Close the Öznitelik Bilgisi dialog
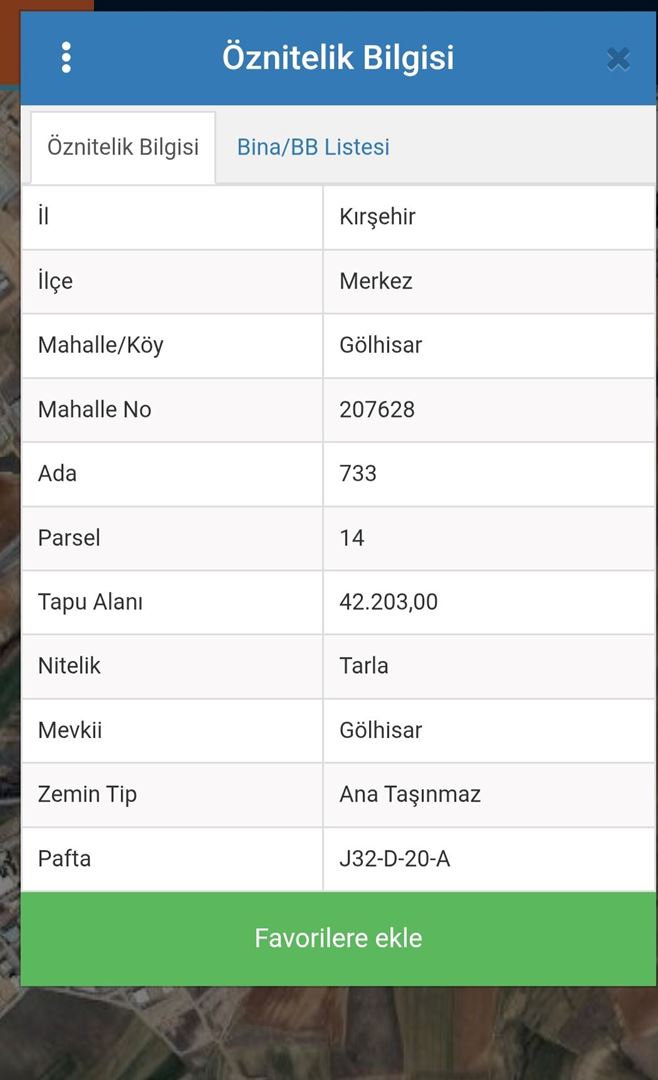Screen dimensions: 658x1080 point(618,59)
